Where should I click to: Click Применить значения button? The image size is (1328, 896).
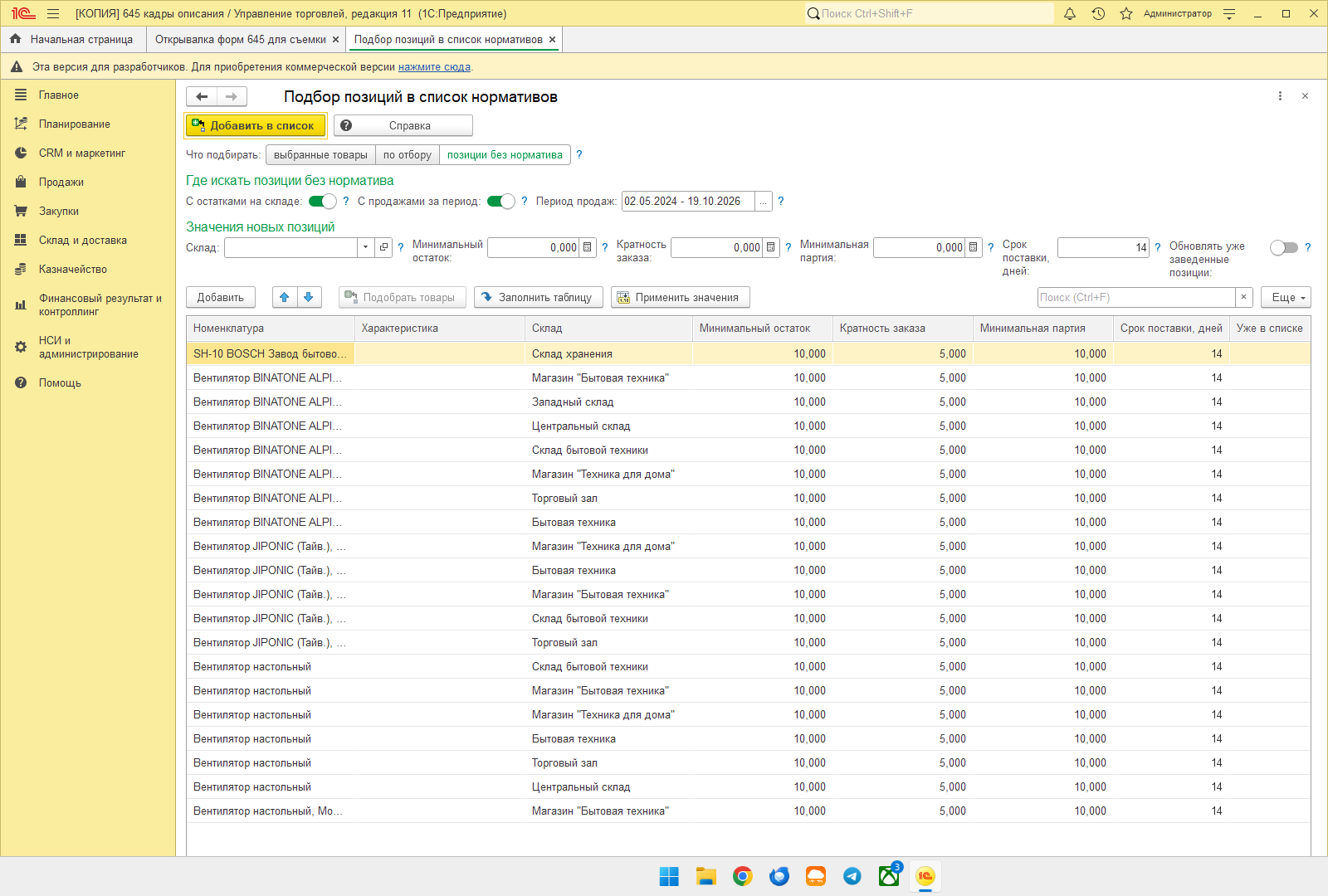point(681,297)
